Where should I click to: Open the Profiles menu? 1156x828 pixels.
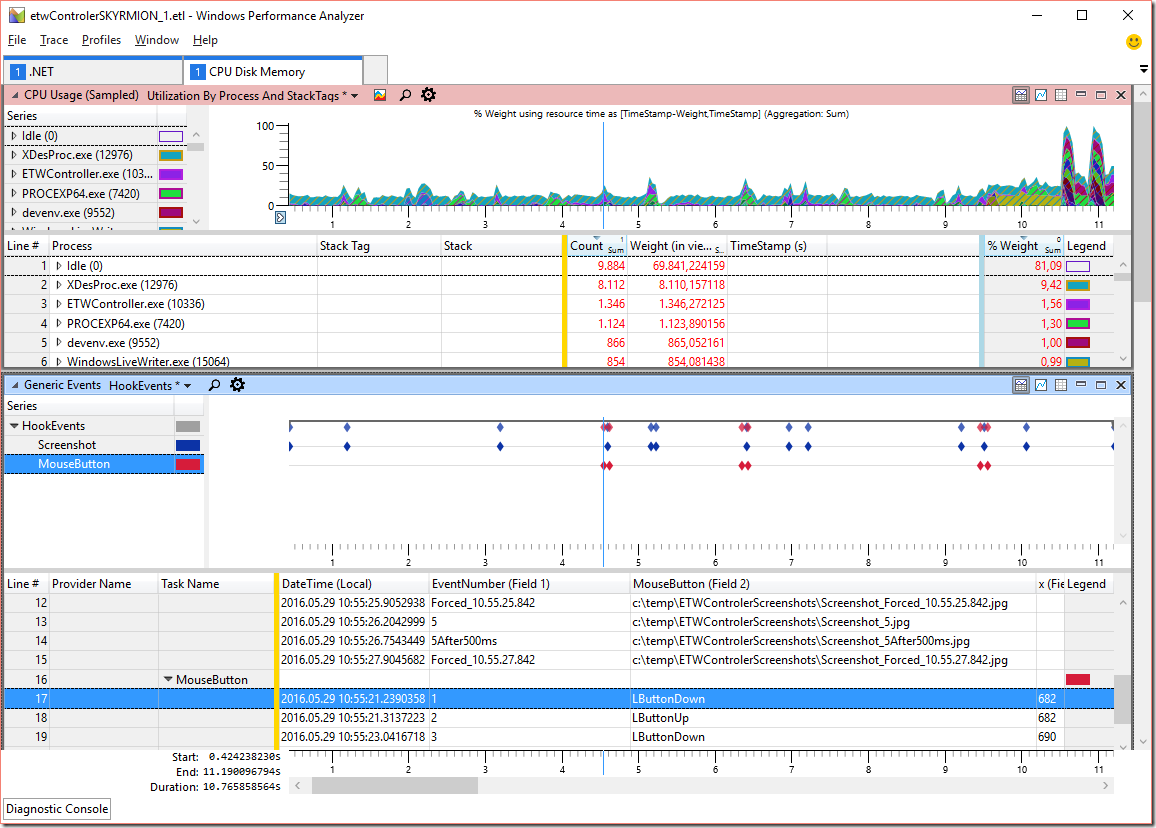pyautogui.click(x=101, y=40)
